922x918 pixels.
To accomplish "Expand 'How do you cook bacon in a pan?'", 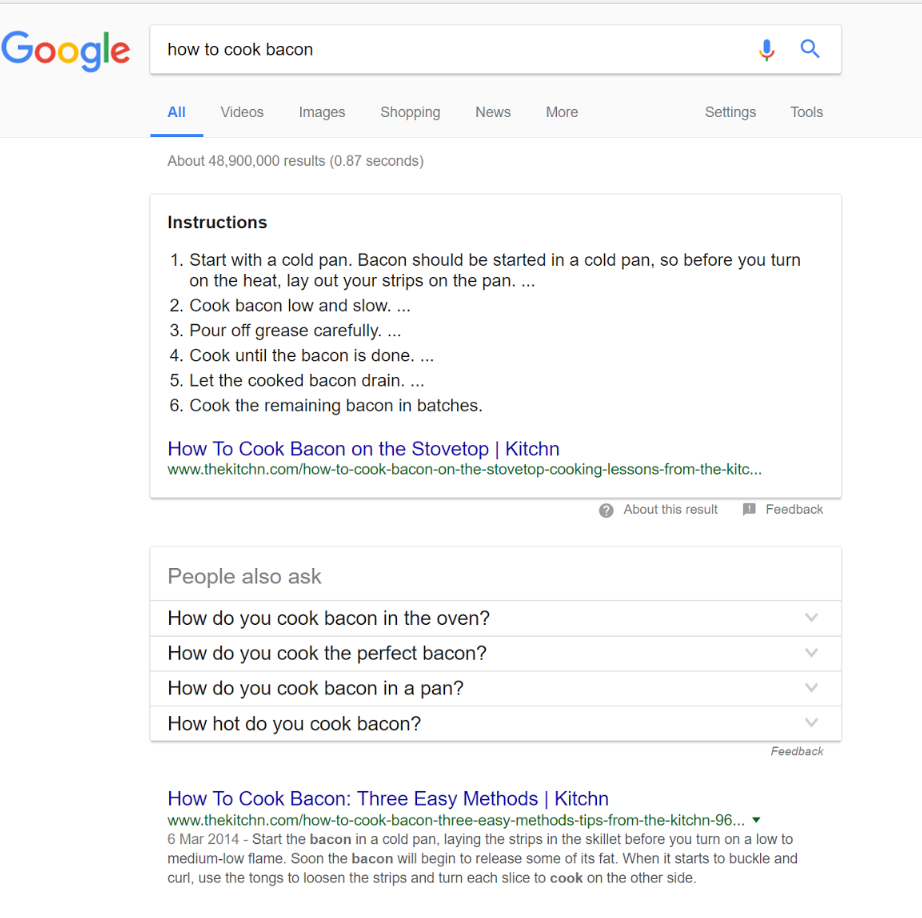I will click(495, 688).
